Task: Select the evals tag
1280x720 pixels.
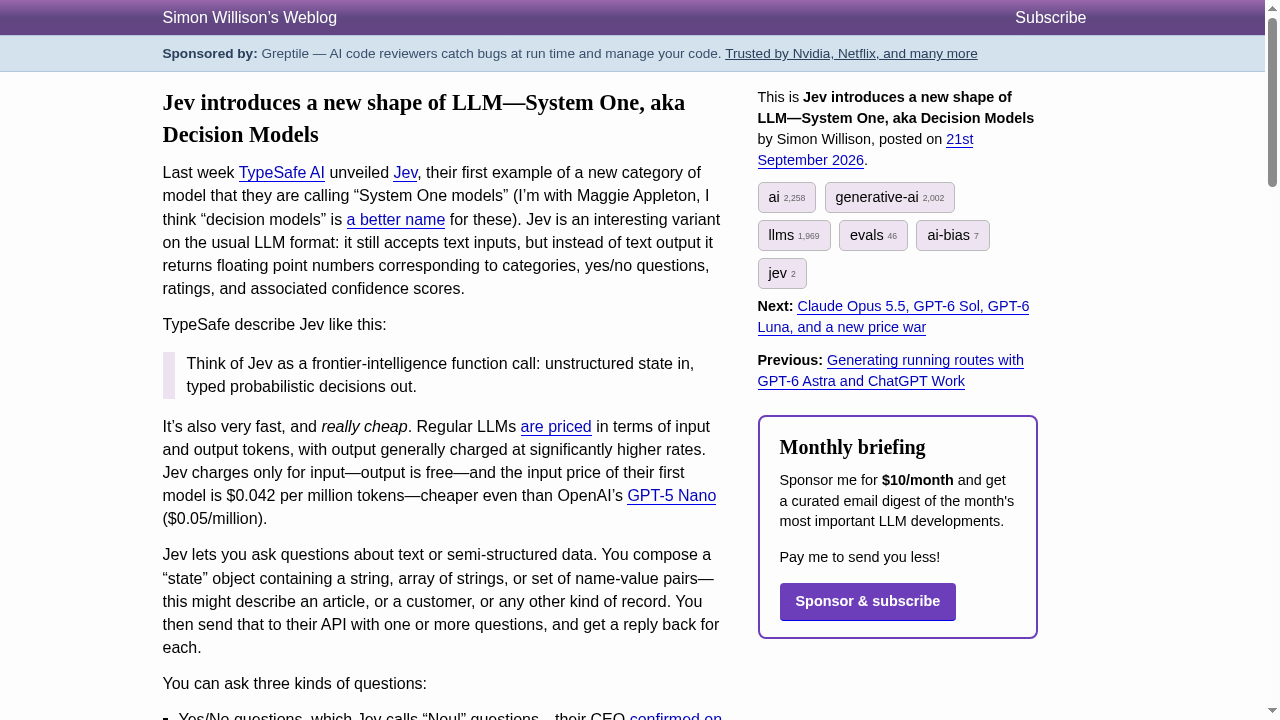Action: click(x=873, y=236)
